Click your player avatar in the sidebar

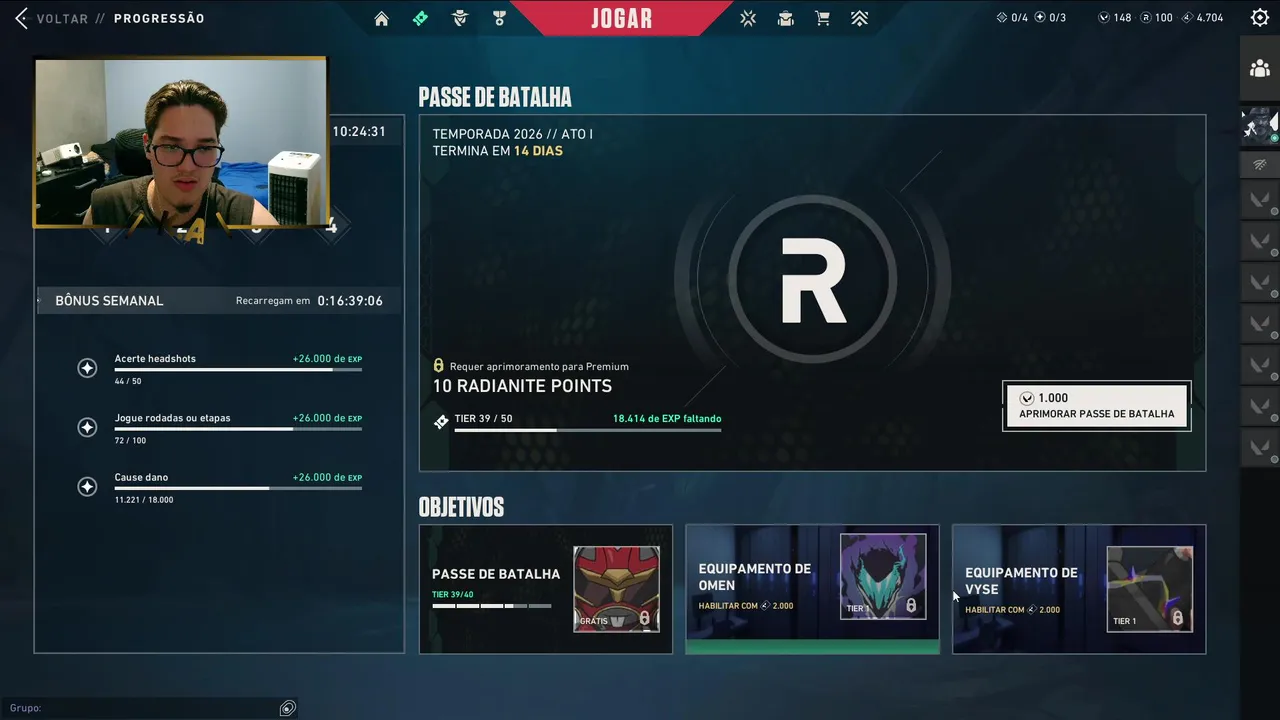pos(1258,125)
